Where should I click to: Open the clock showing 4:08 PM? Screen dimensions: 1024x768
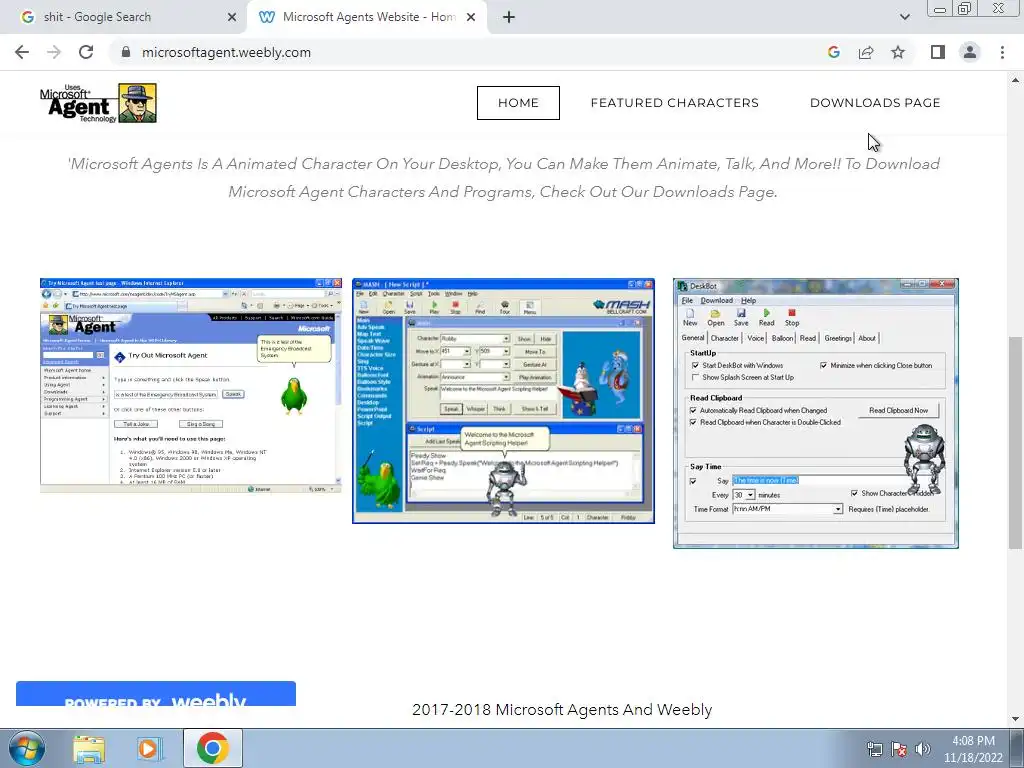coord(972,749)
